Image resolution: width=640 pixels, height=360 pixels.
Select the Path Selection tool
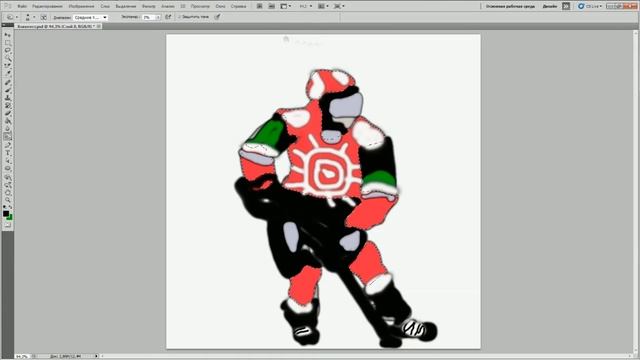[7, 161]
